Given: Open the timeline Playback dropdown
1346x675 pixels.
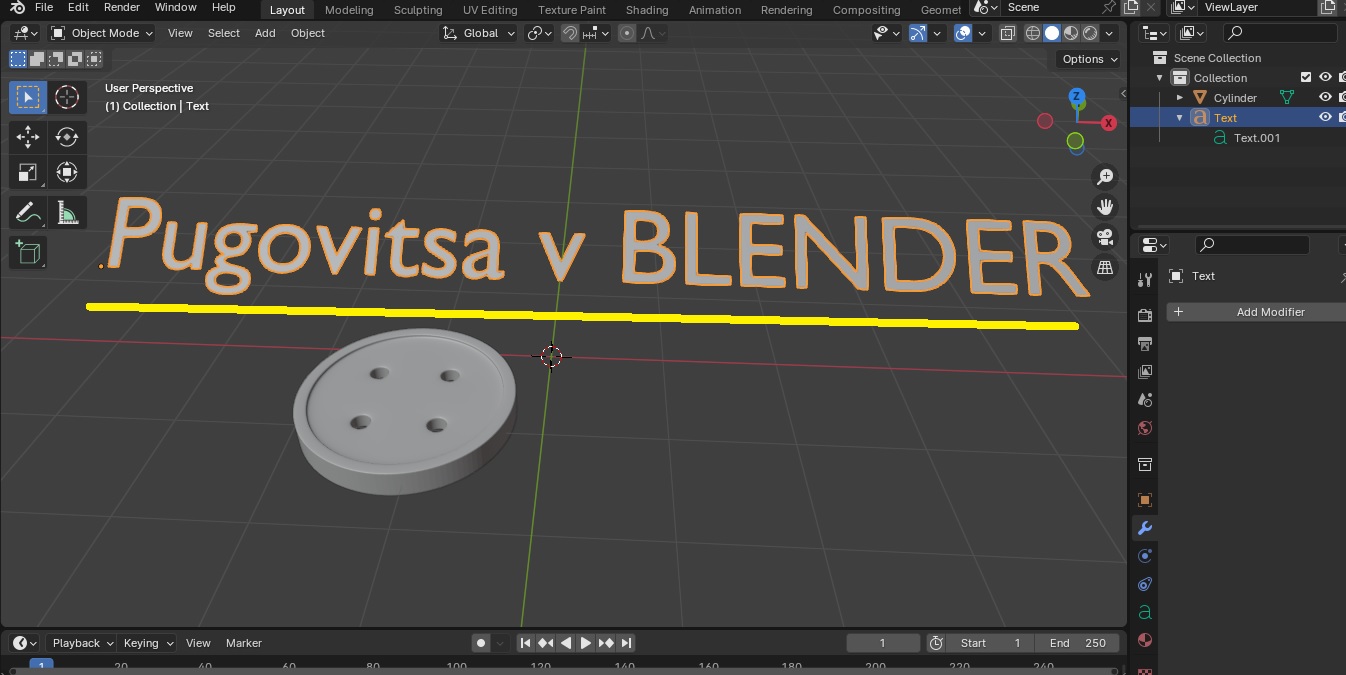Looking at the screenshot, I should (x=83, y=643).
